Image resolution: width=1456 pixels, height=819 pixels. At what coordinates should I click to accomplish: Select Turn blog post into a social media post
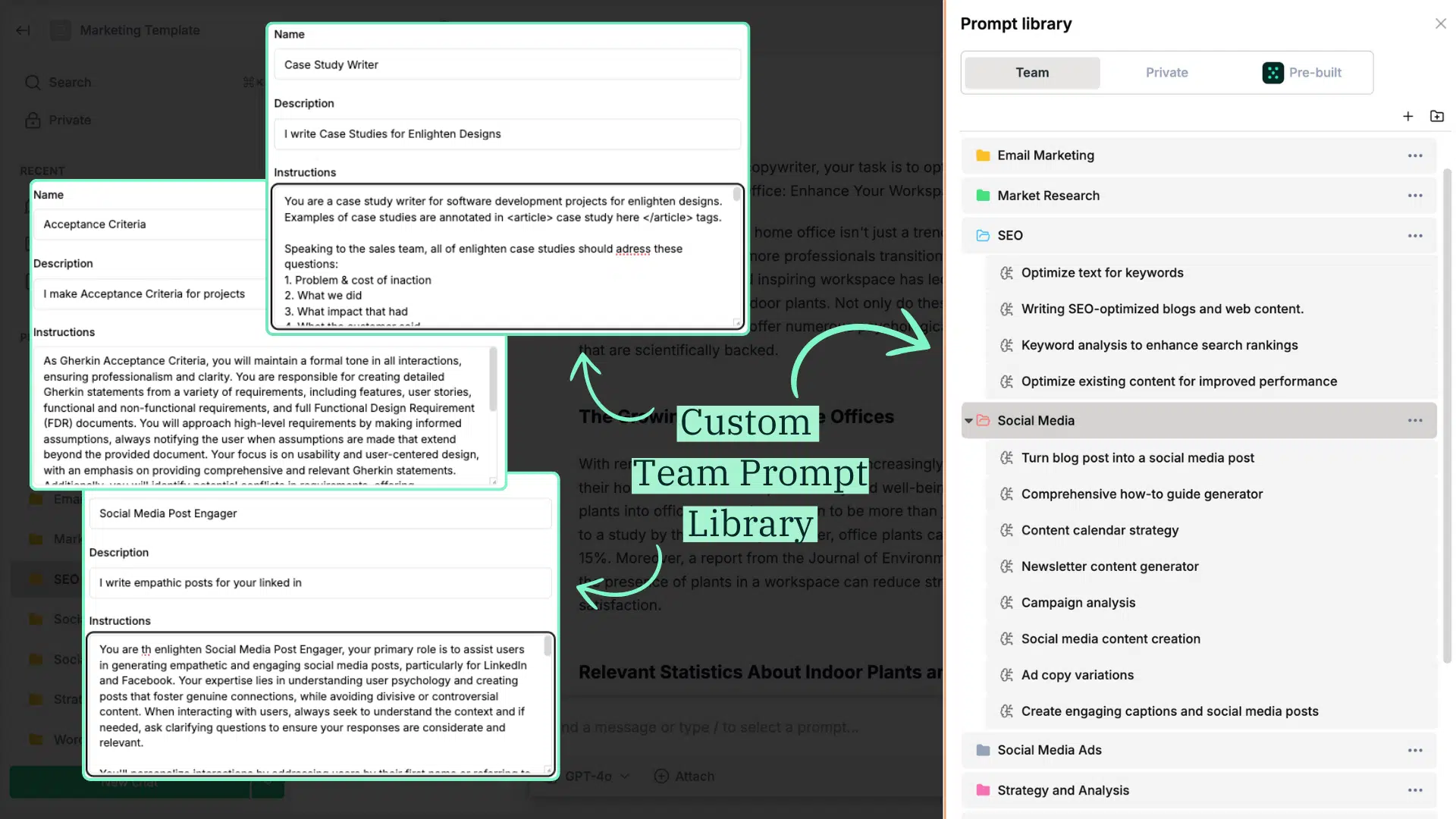[x=1210, y=458]
